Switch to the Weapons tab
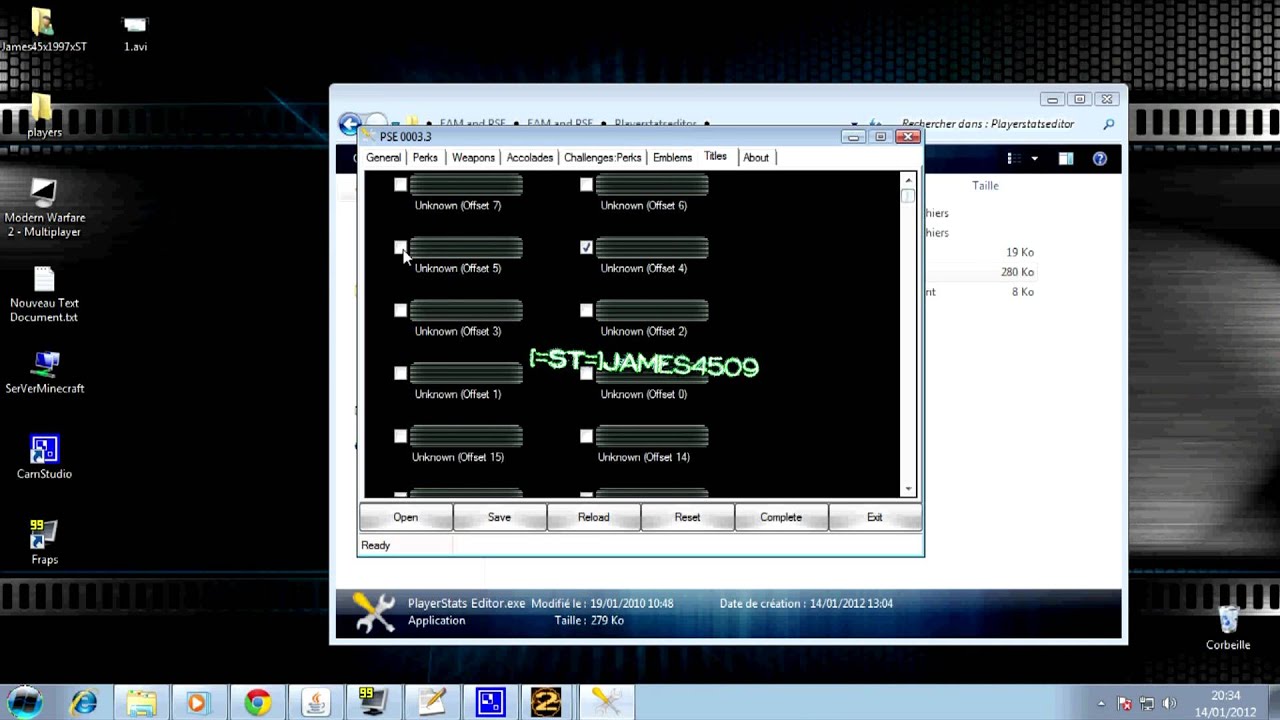 473,158
